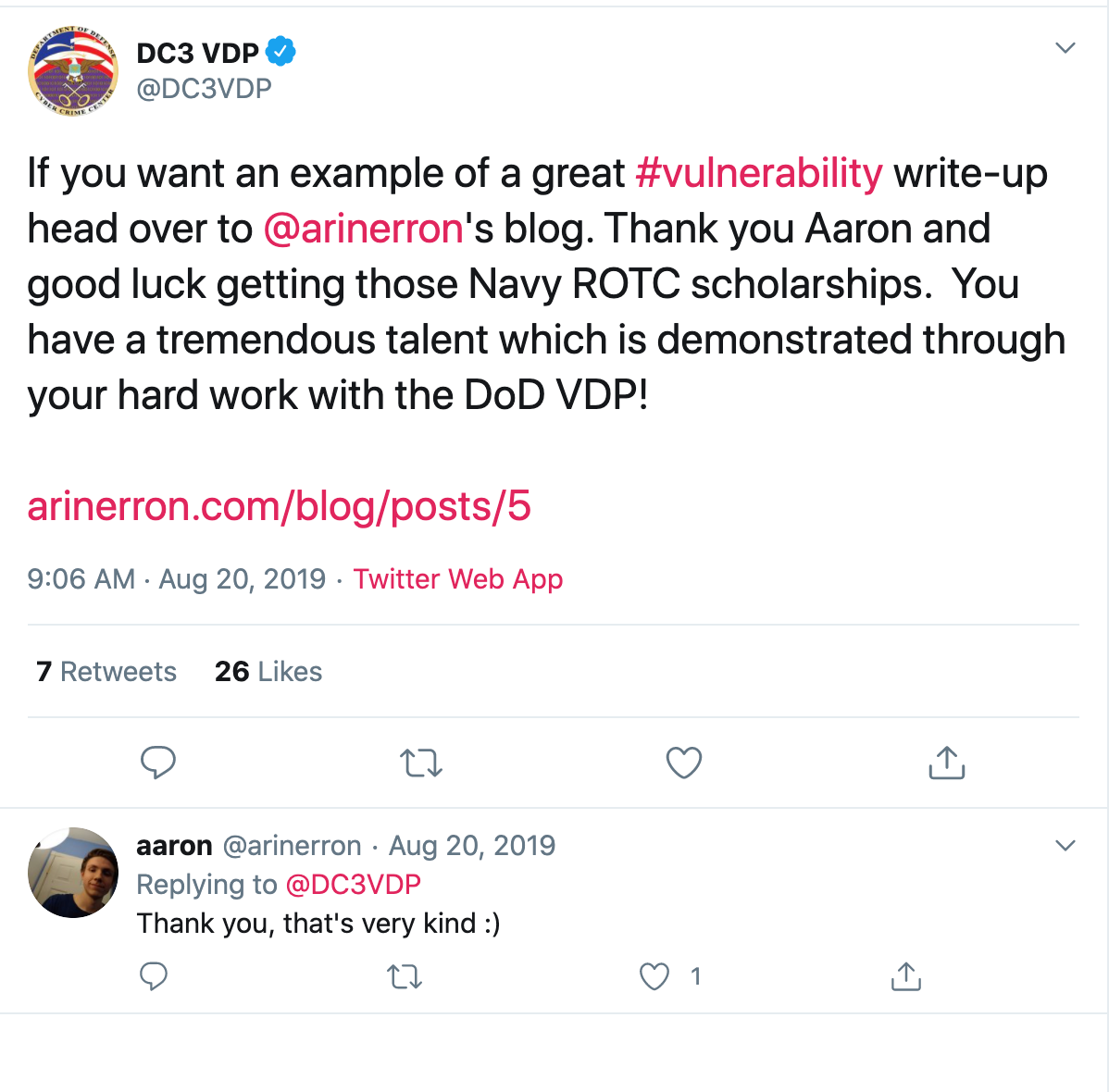This screenshot has width=1109, height=1092.
Task: Click the @DC3VDP mention in reply
Action: click(353, 885)
